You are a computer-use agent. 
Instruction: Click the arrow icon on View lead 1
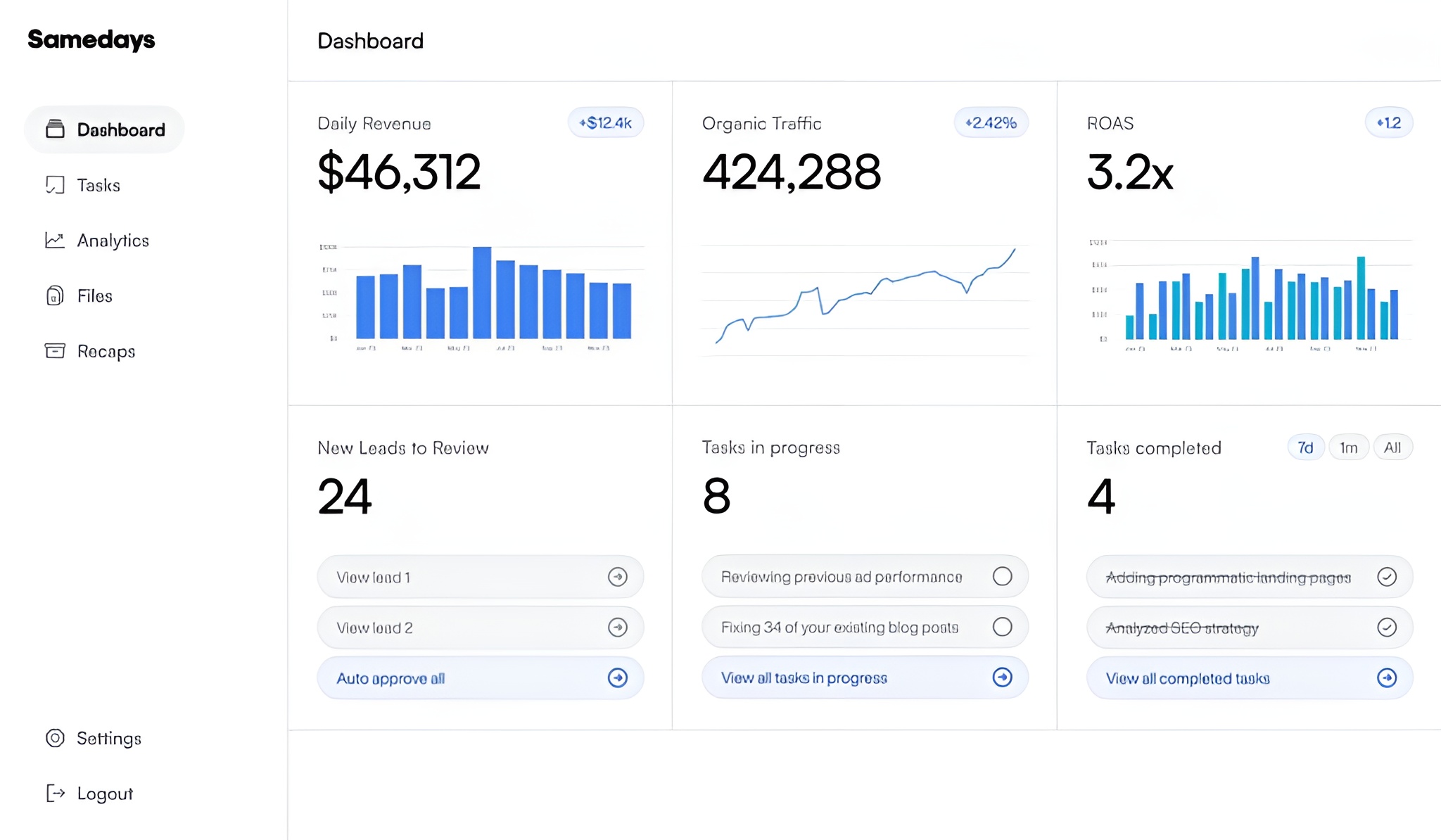(617, 577)
